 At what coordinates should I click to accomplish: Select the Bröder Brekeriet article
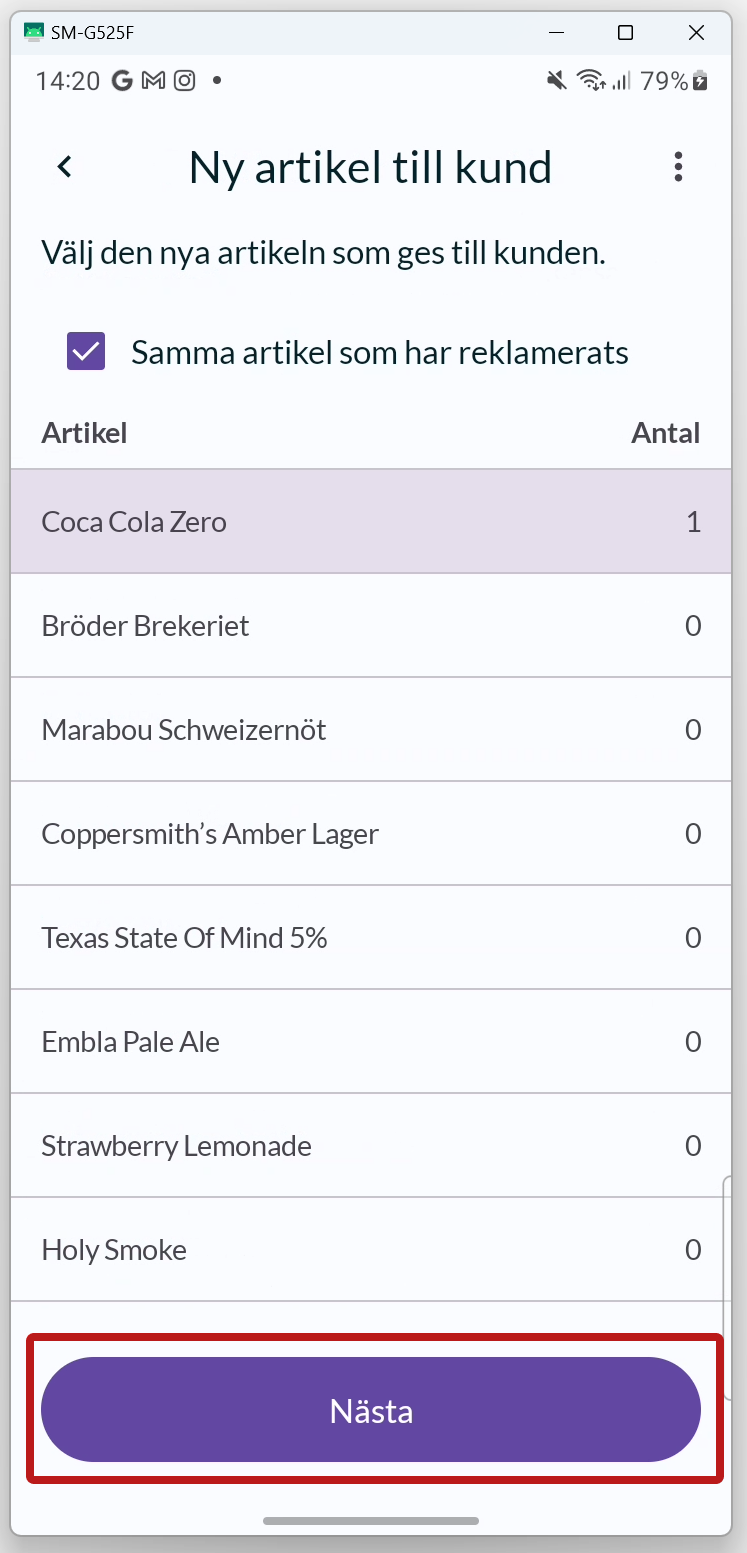pyautogui.click(x=371, y=626)
